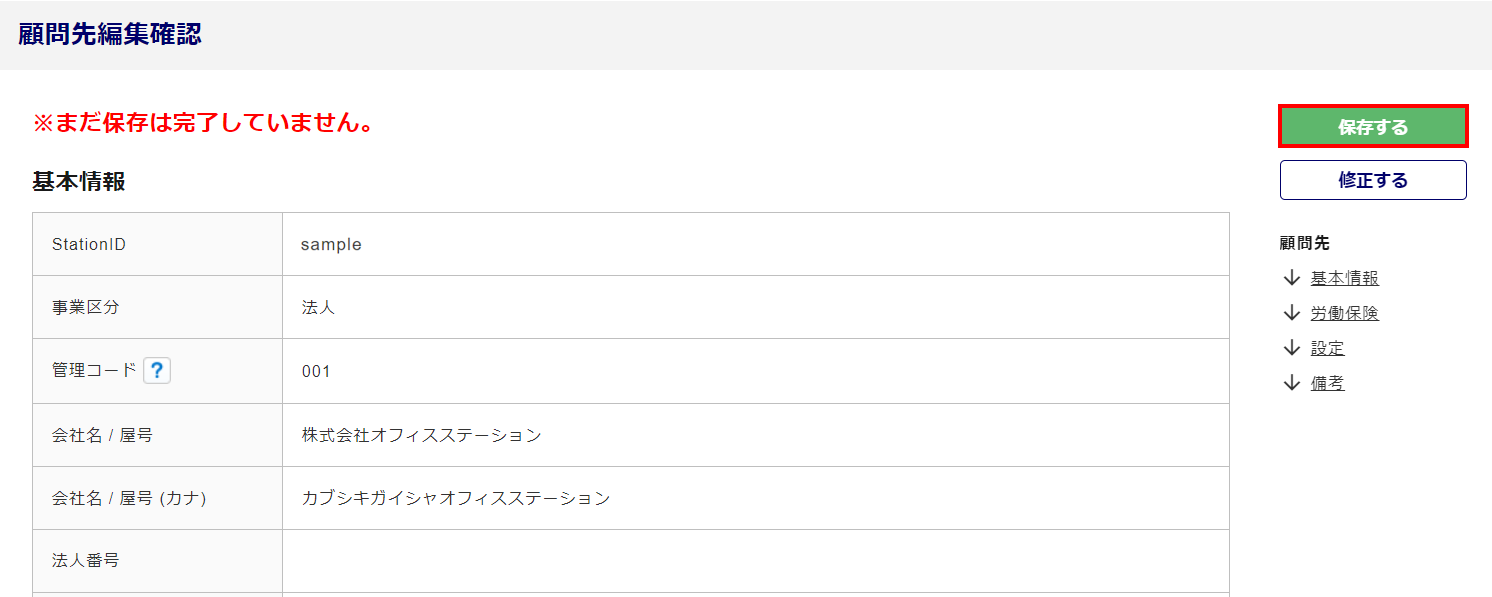Click the down arrow next to 労働保険

[x=1291, y=313]
